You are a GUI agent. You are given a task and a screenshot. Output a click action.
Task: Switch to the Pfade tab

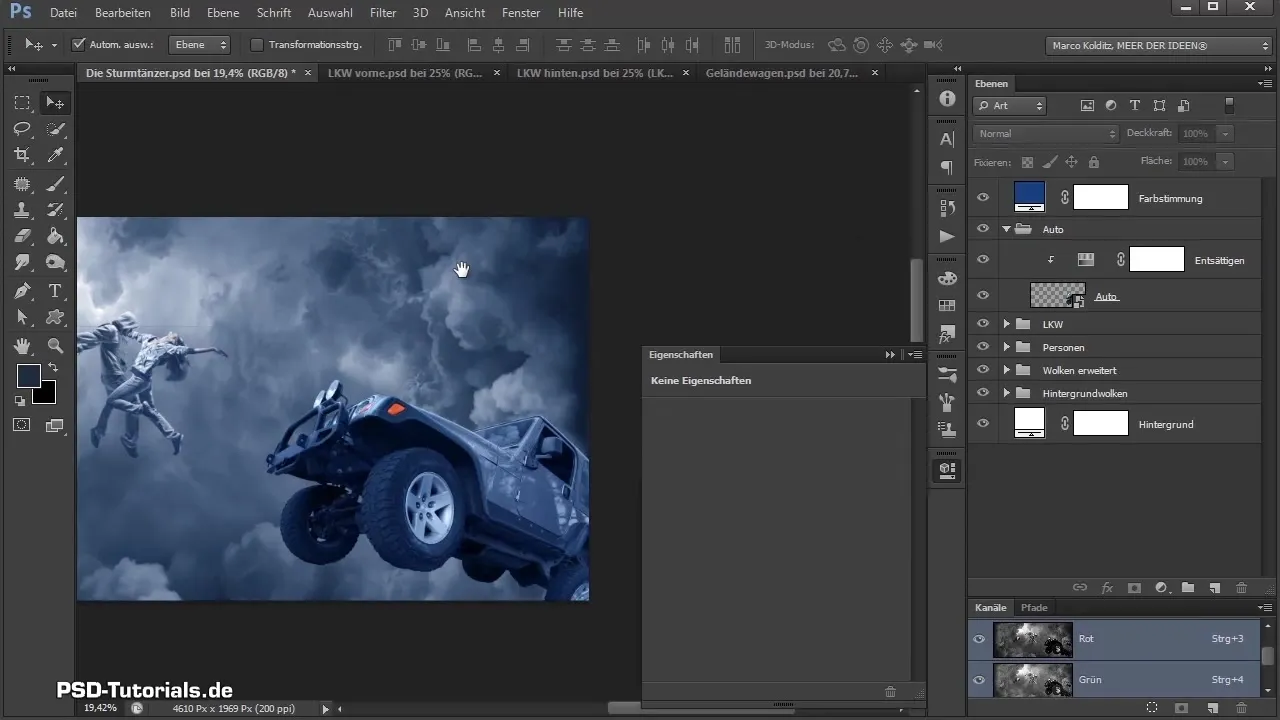pos(1034,608)
